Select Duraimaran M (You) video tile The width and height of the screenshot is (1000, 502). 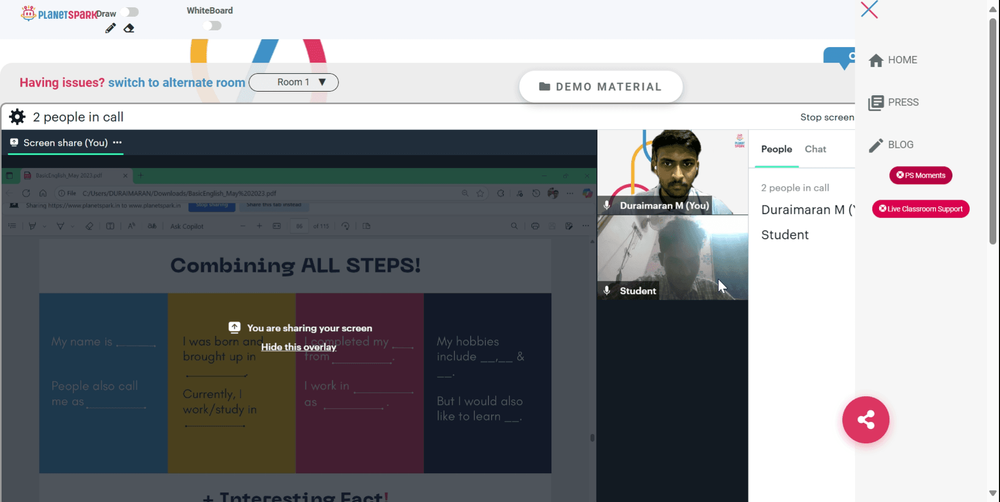pyautogui.click(x=672, y=172)
